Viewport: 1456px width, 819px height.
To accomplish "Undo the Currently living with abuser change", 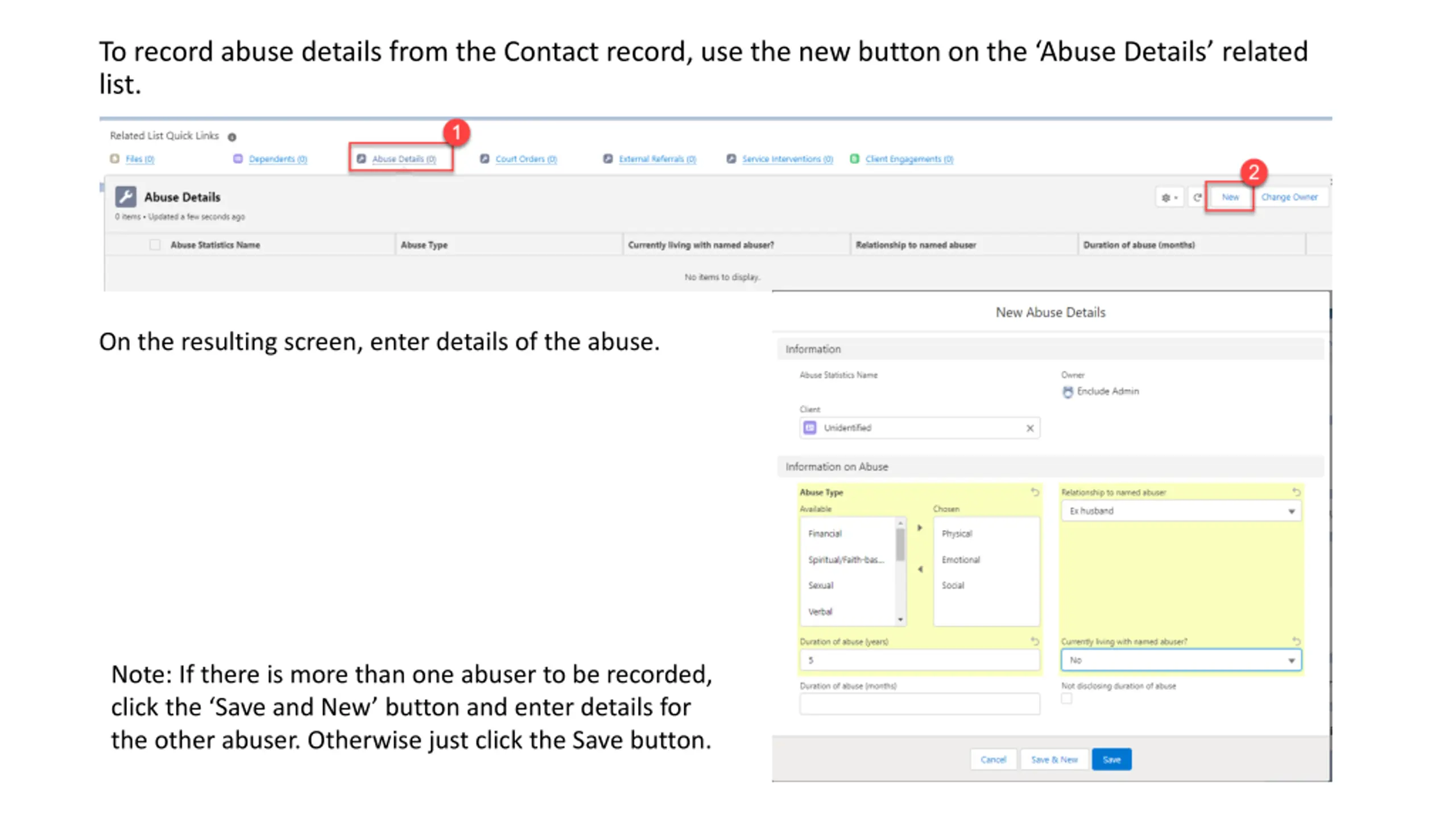I will (x=1296, y=642).
